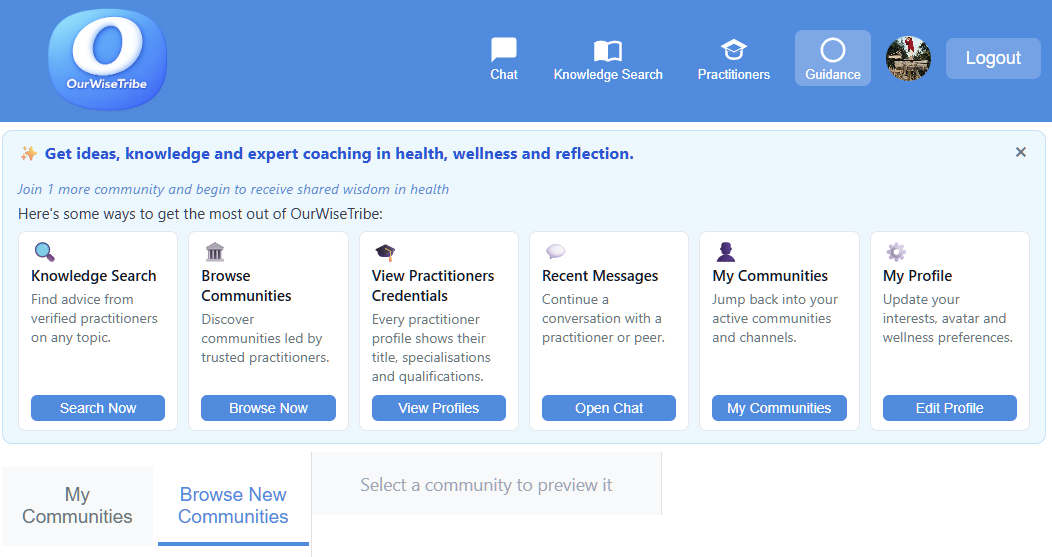Click the Logout button
This screenshot has height=557, width=1052.
(x=993, y=58)
